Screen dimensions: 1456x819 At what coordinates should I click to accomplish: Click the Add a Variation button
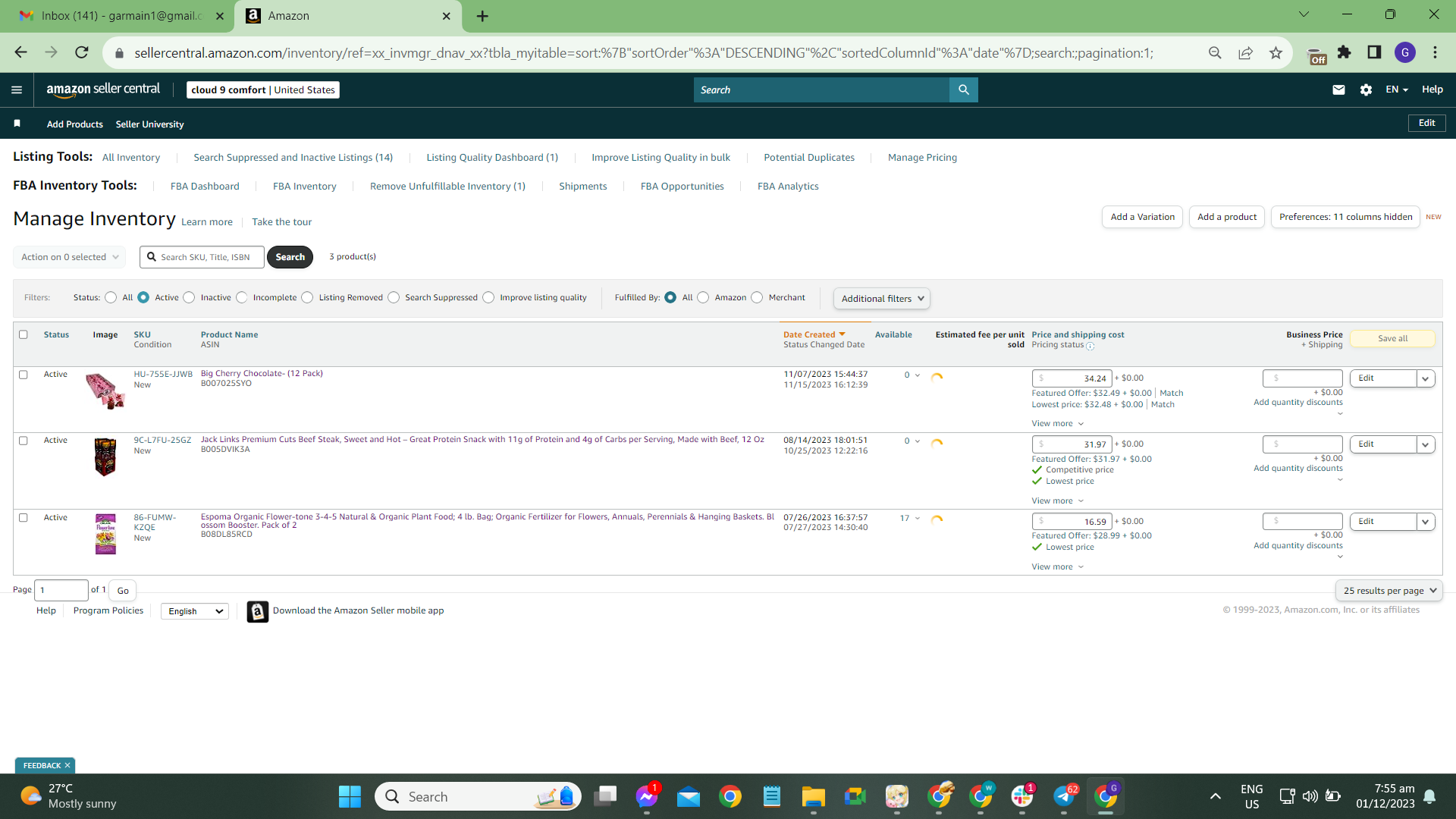pyautogui.click(x=1142, y=217)
